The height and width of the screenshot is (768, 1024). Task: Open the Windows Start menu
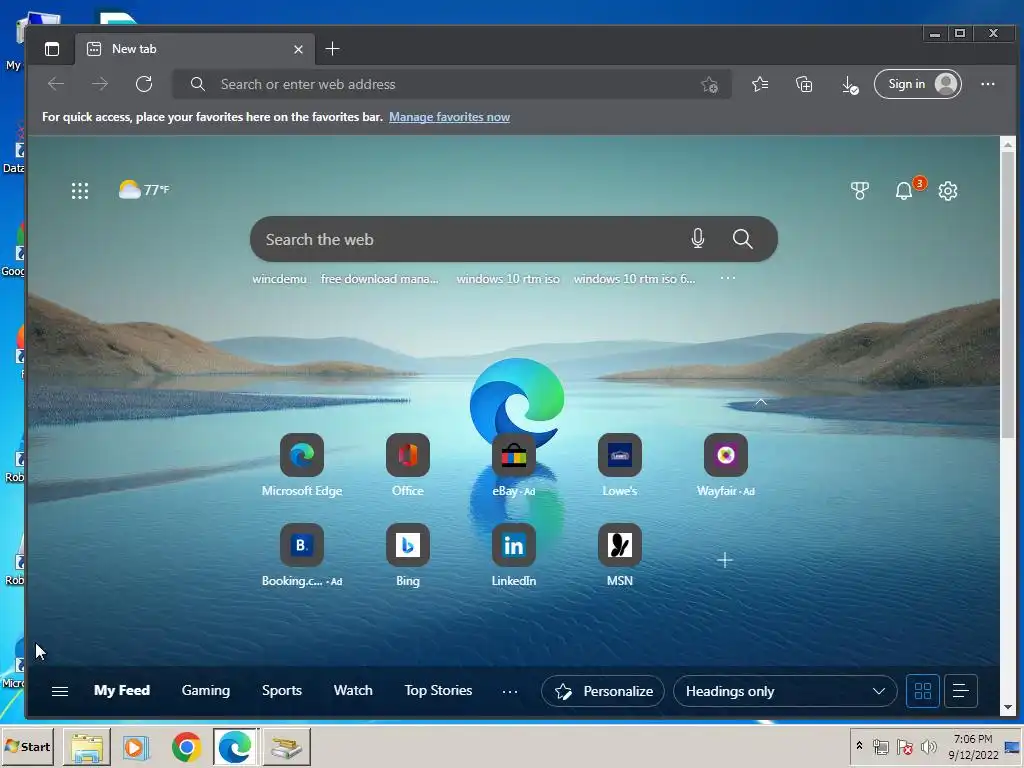[x=27, y=746]
